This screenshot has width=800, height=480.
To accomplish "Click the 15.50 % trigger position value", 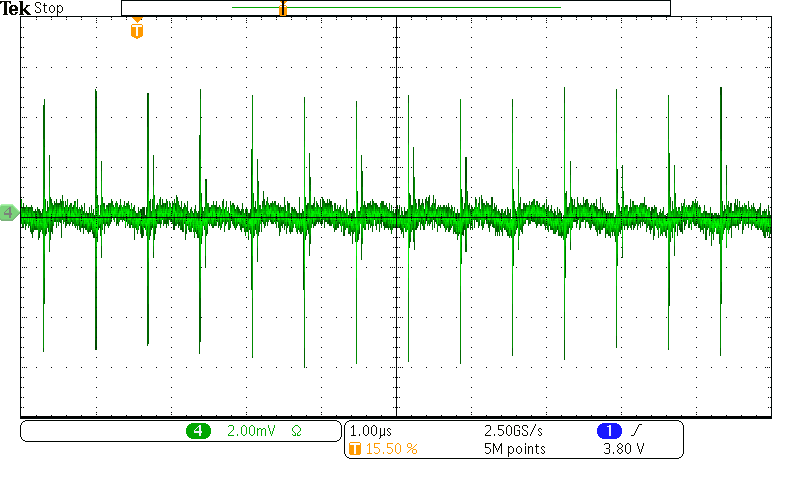I will (390, 449).
